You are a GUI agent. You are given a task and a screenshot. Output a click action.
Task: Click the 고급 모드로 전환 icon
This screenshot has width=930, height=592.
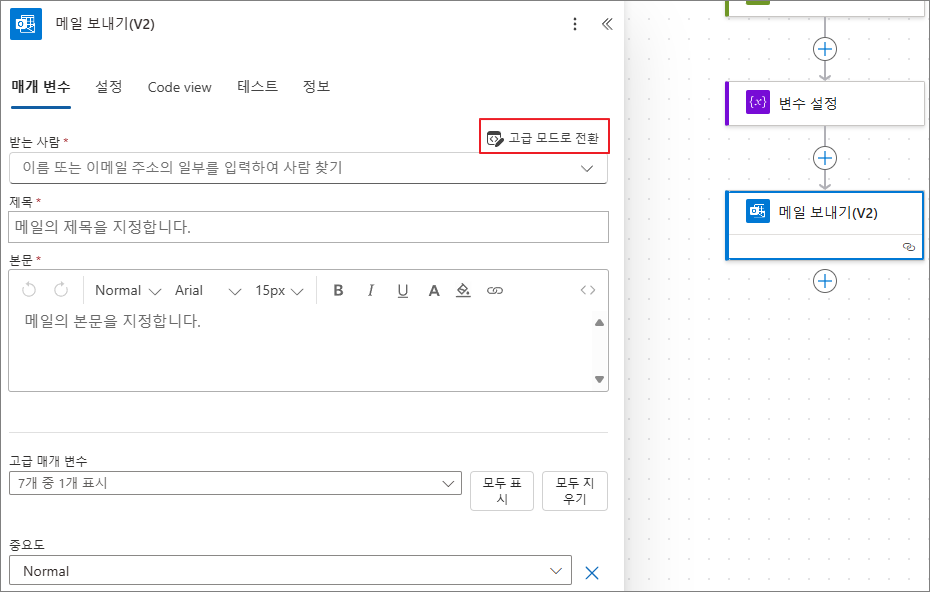point(495,138)
